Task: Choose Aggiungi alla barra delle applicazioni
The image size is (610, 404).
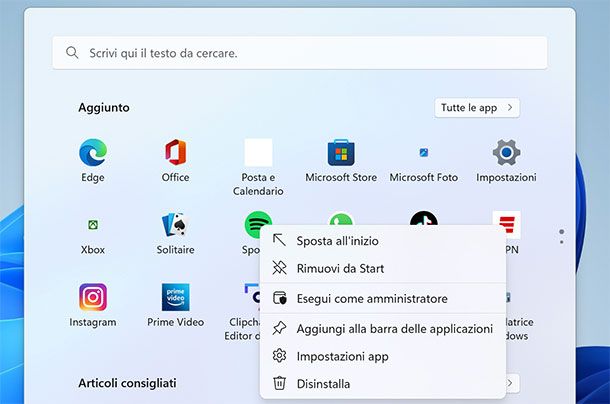Action: tap(383, 329)
